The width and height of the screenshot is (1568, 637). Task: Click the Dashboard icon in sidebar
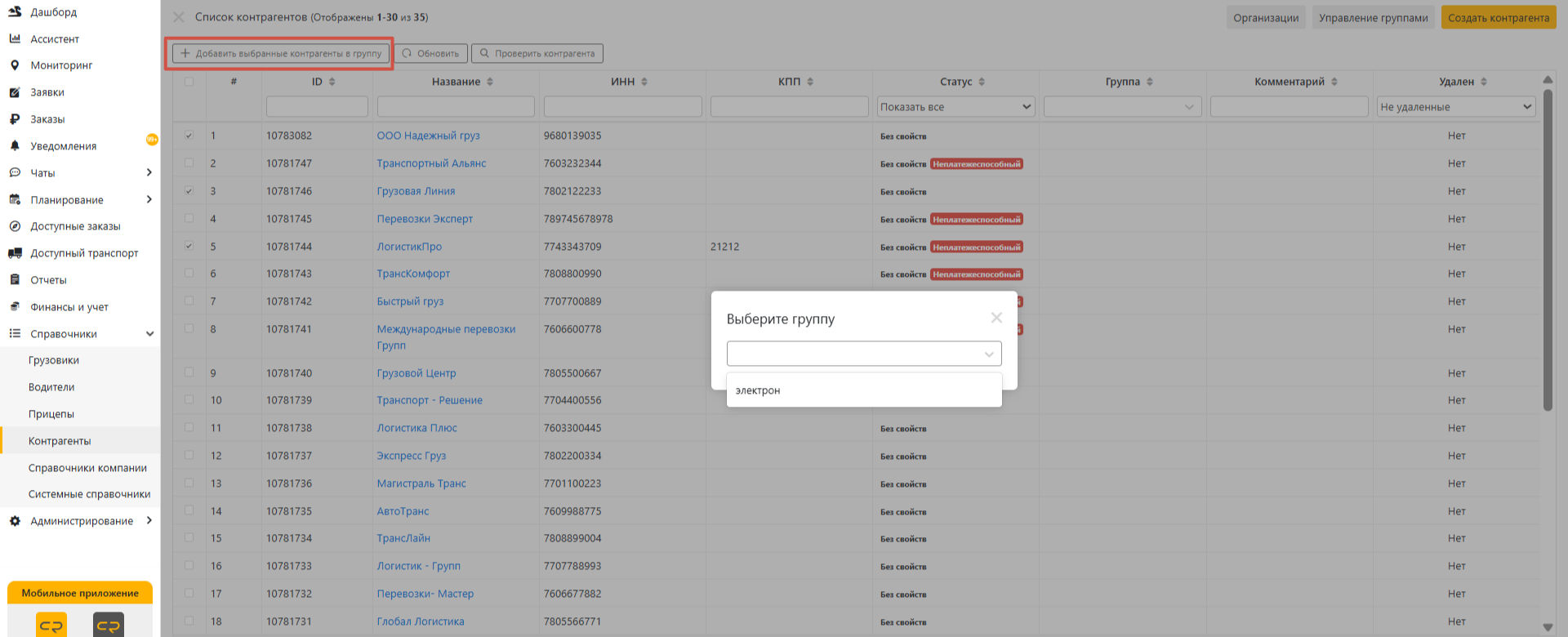tap(15, 12)
